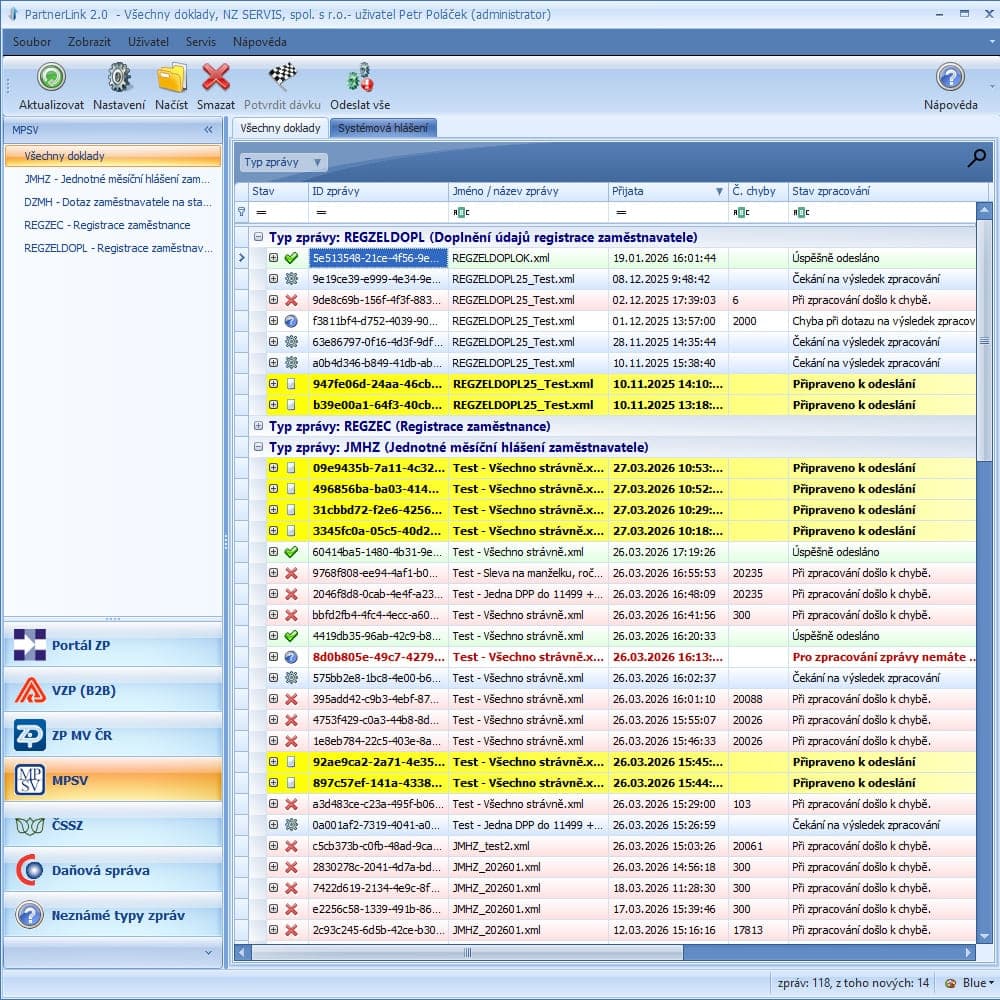Click the vertical scrollbar down arrow
The image size is (1000, 1000).
click(x=984, y=936)
